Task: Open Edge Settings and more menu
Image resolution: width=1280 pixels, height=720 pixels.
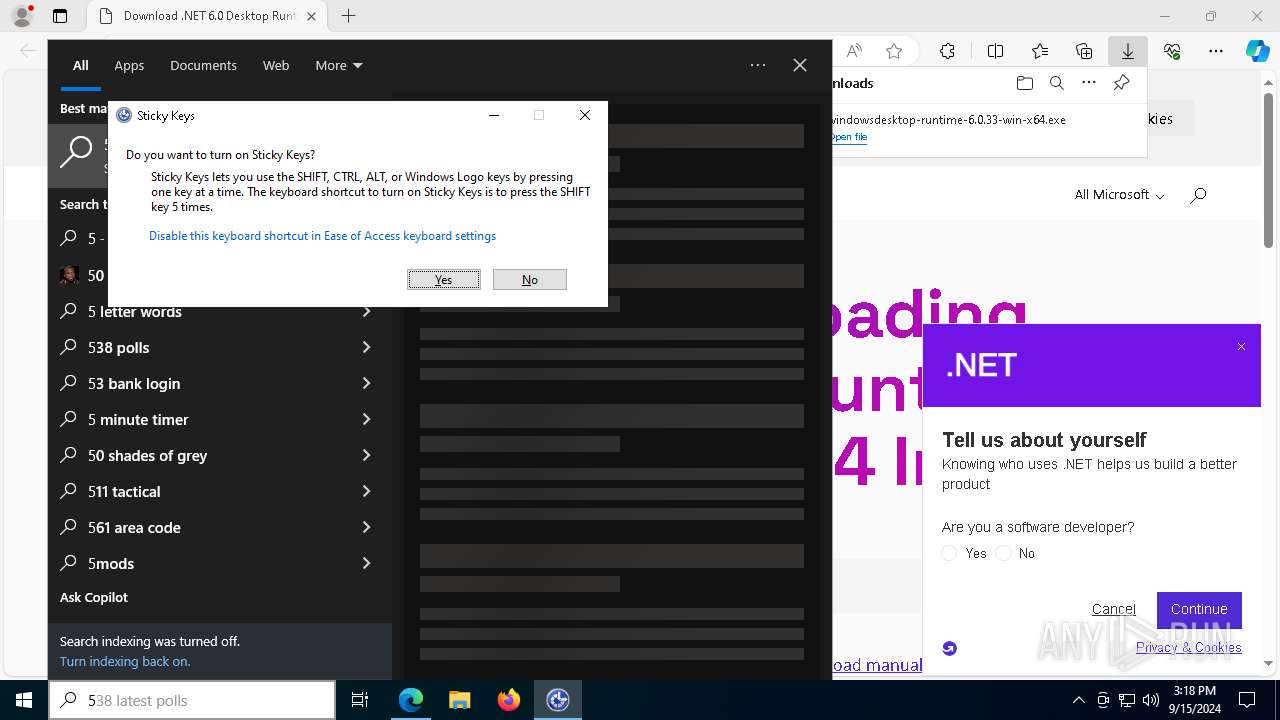Action: coord(1216,51)
